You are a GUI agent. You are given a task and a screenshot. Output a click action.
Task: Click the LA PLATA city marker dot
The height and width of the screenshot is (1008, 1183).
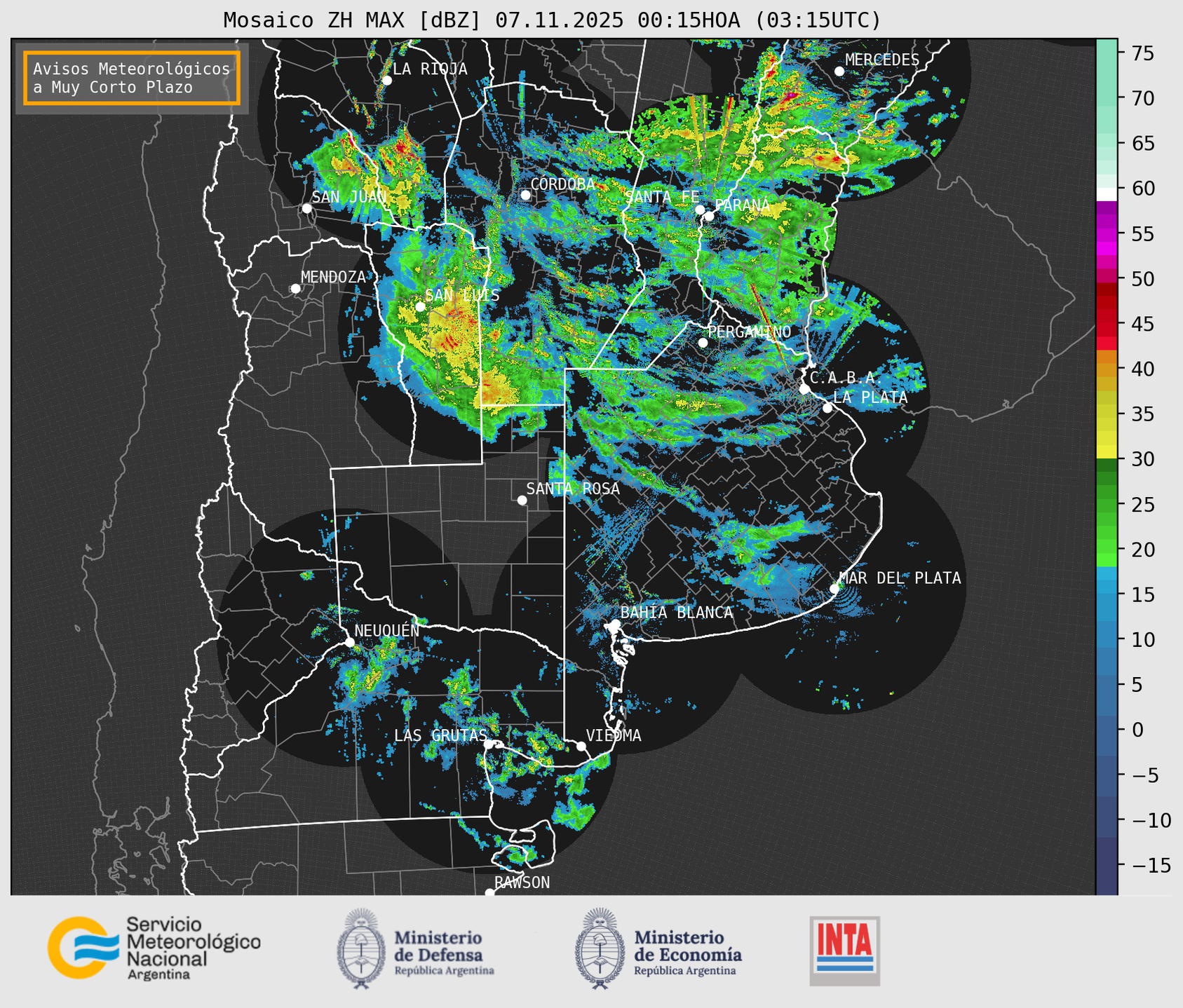click(827, 408)
